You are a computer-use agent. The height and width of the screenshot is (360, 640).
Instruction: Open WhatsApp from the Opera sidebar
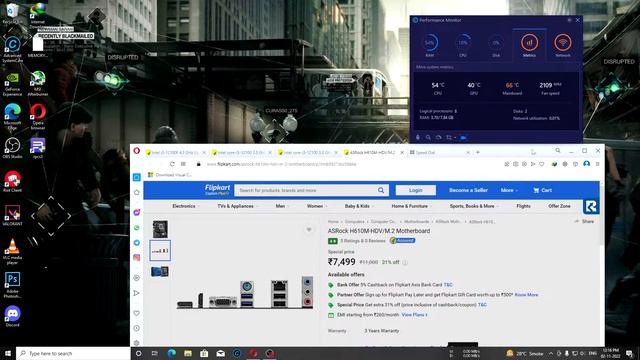click(x=137, y=228)
